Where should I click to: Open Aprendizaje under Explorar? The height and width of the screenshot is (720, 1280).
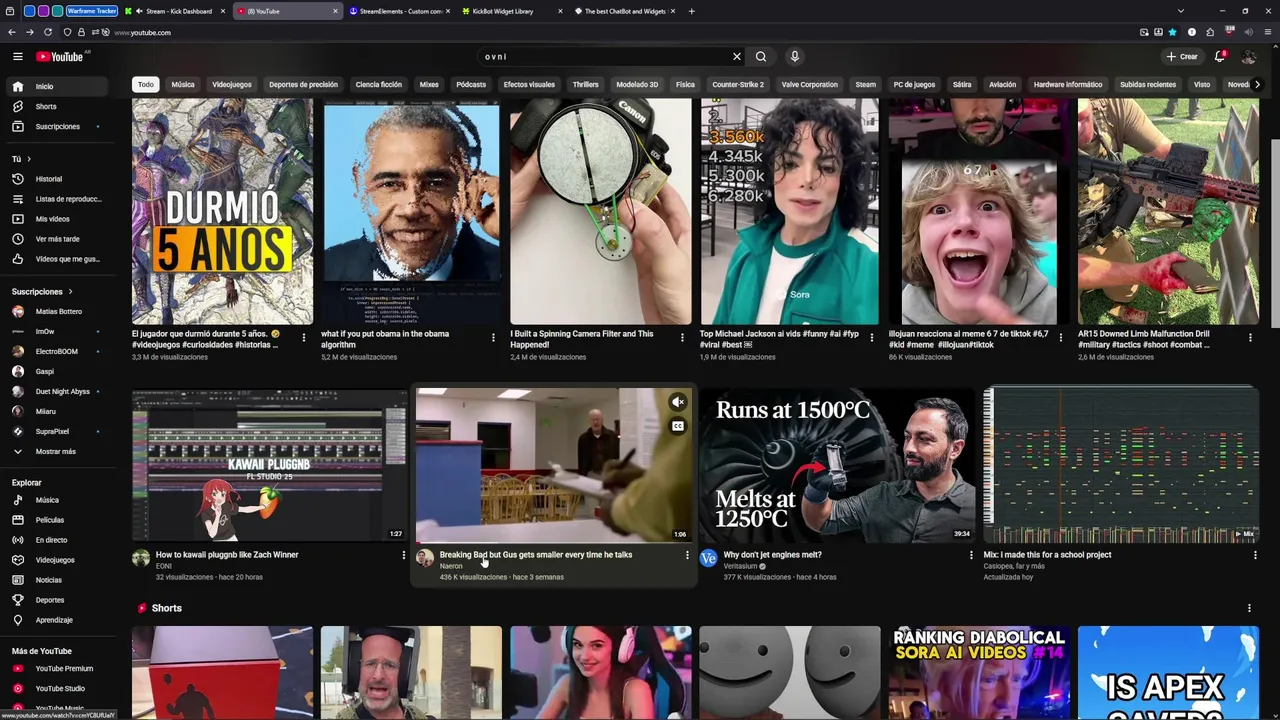pyautogui.click(x=56, y=620)
